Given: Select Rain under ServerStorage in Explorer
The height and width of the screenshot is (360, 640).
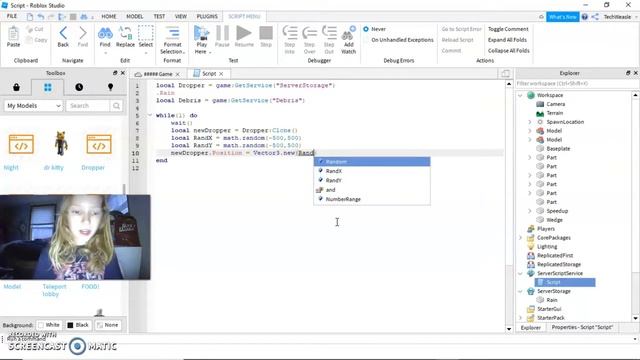Looking at the screenshot, I should click(x=552, y=300).
